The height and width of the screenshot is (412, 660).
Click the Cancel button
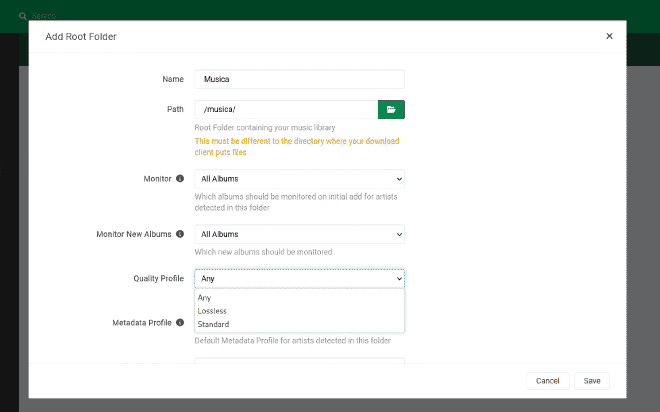(x=548, y=381)
